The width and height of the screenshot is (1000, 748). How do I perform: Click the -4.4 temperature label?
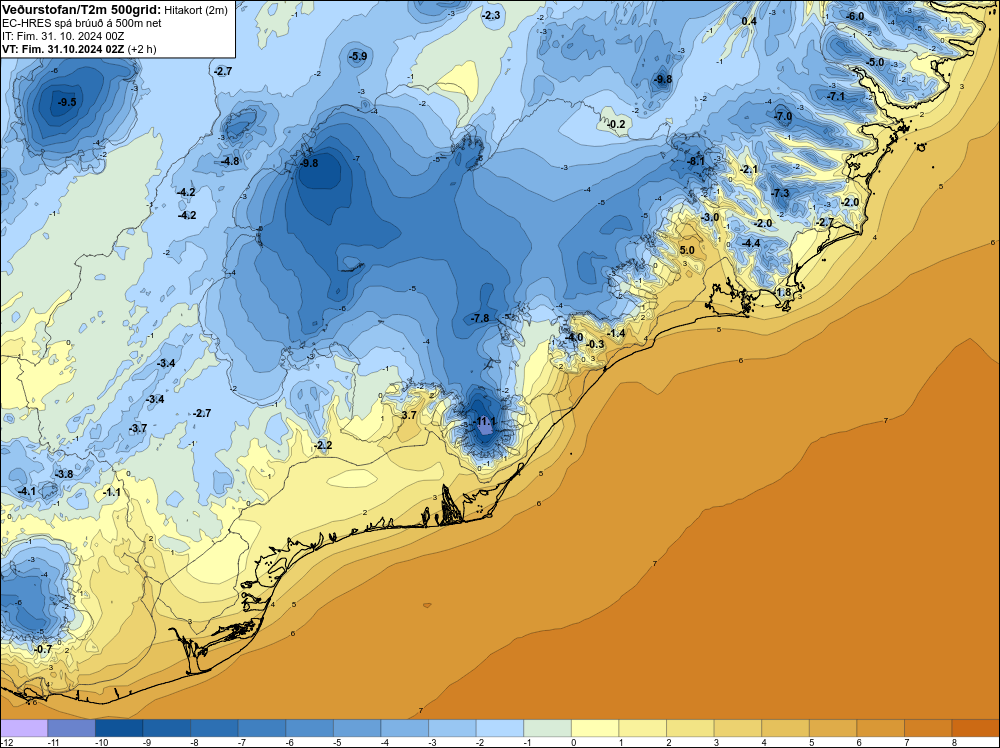(751, 243)
